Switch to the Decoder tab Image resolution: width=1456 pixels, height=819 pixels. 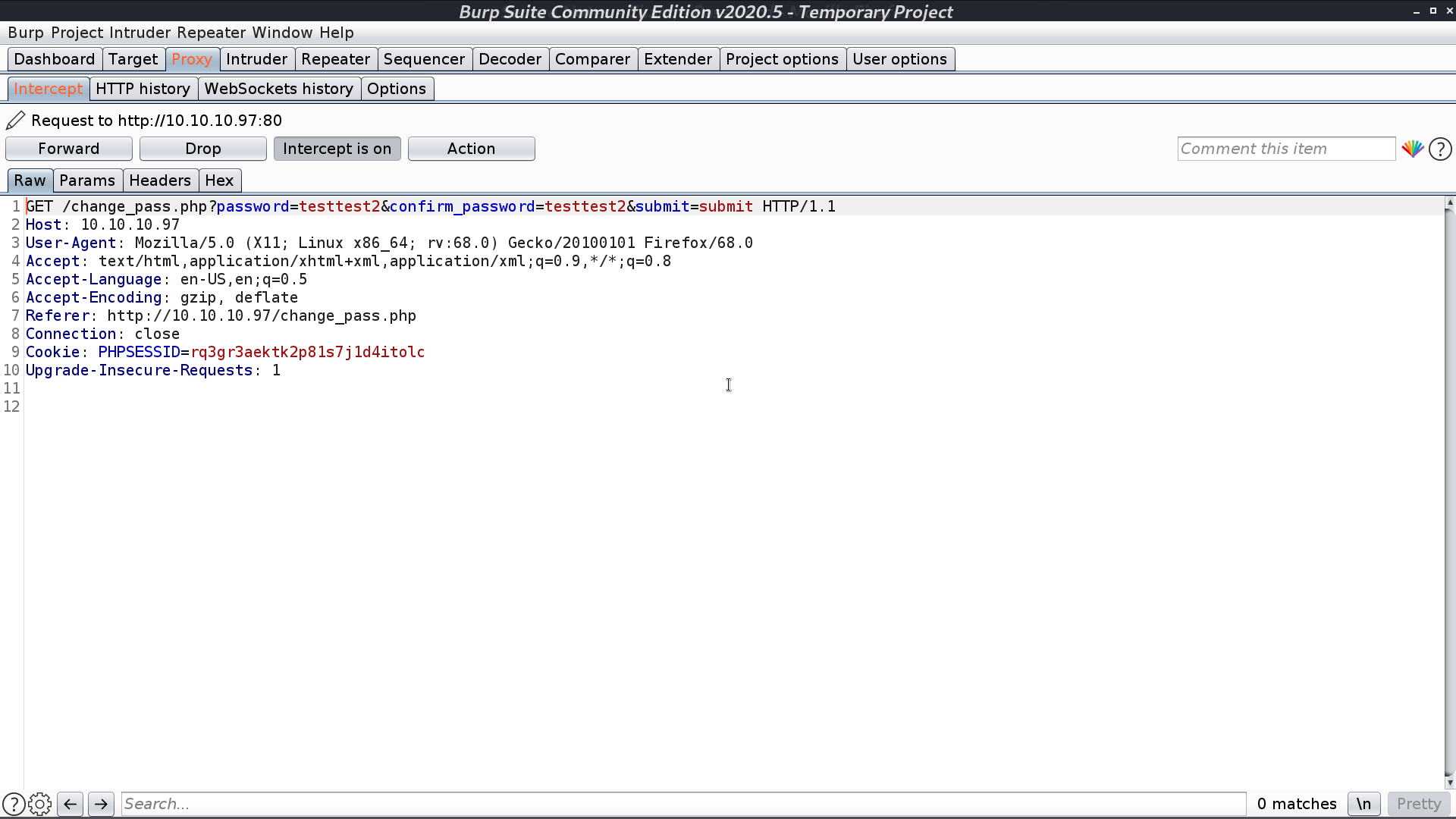pyautogui.click(x=510, y=59)
